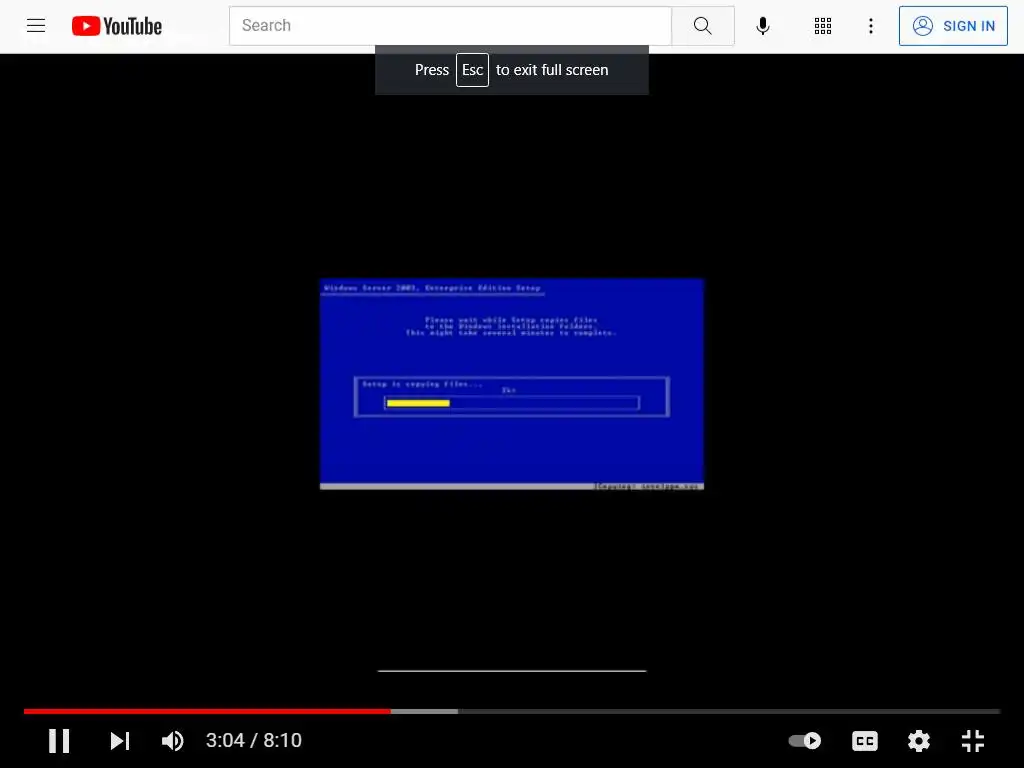Screen dimensions: 1024x768
Task: Open the player settings gear
Action: coord(919,741)
